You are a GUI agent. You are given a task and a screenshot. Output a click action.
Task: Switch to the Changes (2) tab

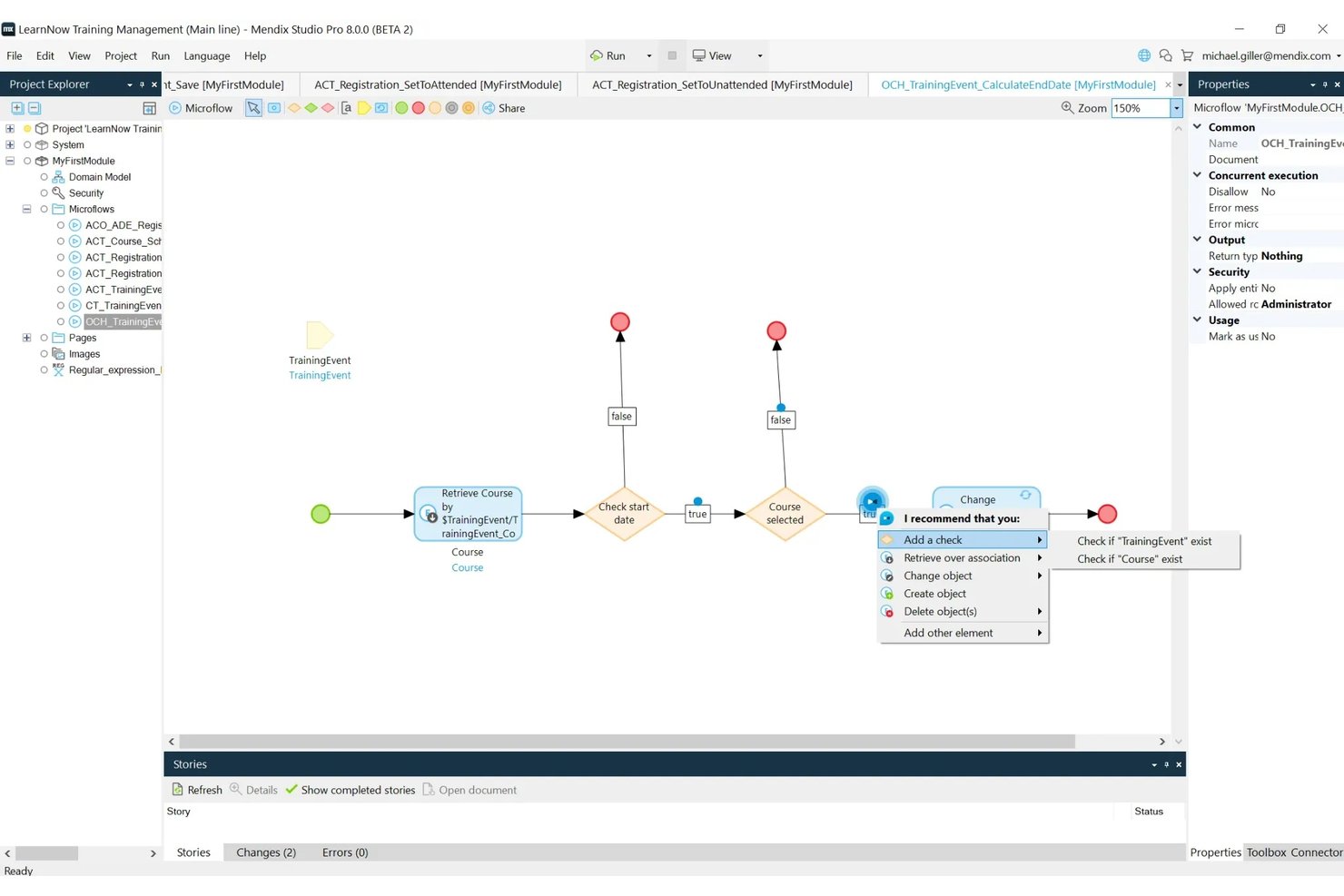click(x=266, y=852)
